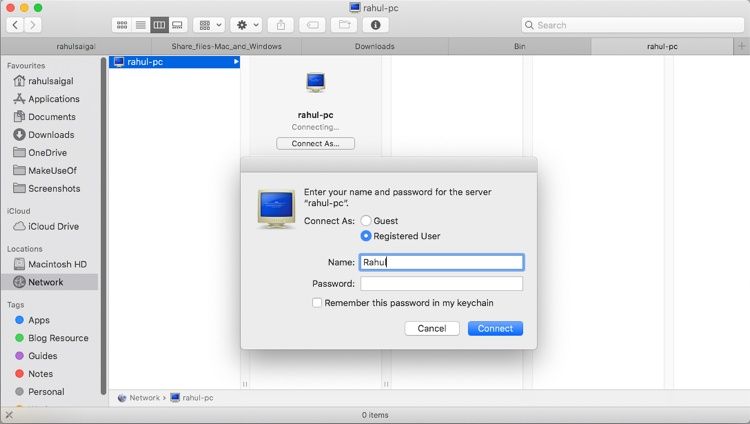Switch to icon view in Finder toolbar

(122, 24)
